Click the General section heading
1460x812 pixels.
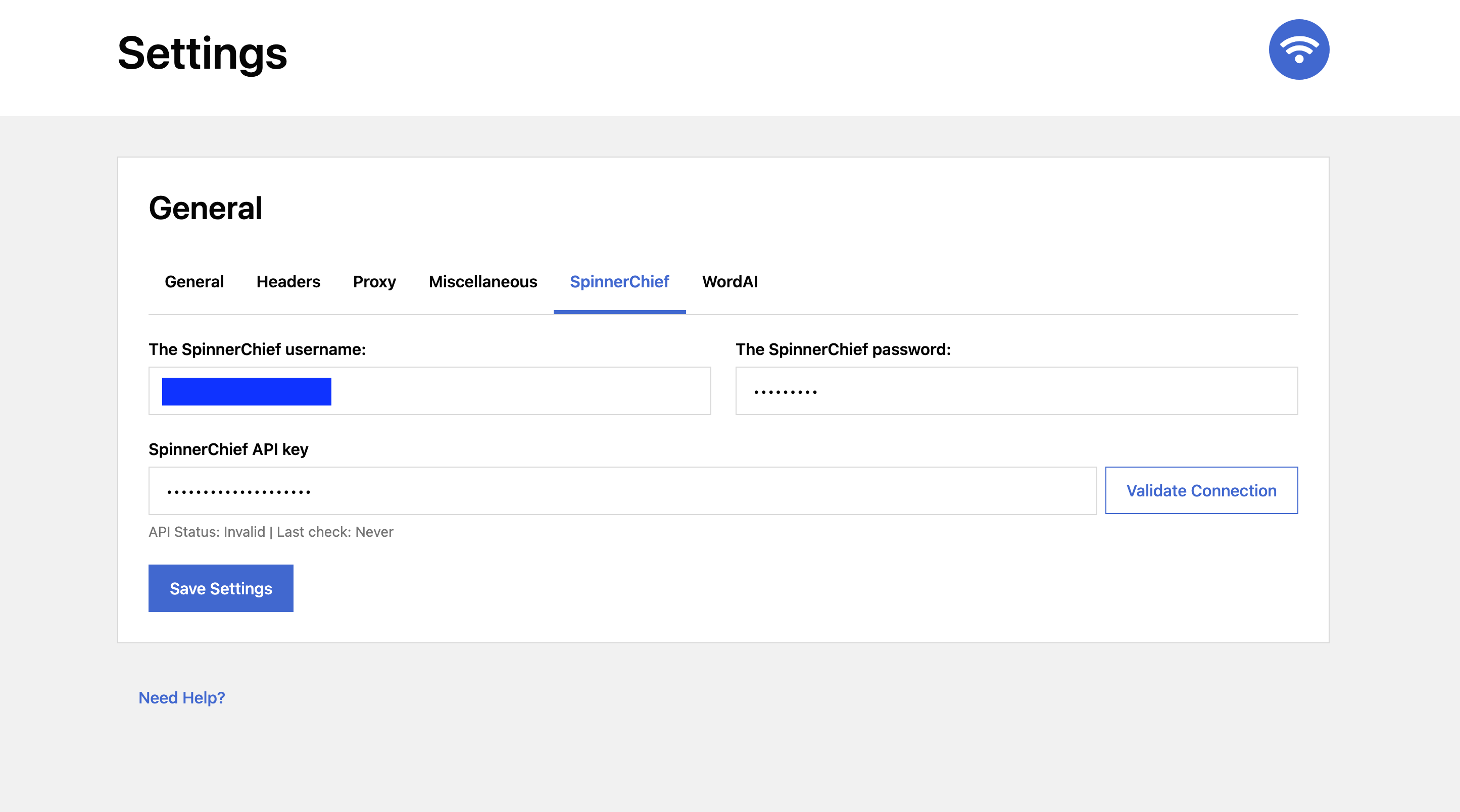point(205,208)
